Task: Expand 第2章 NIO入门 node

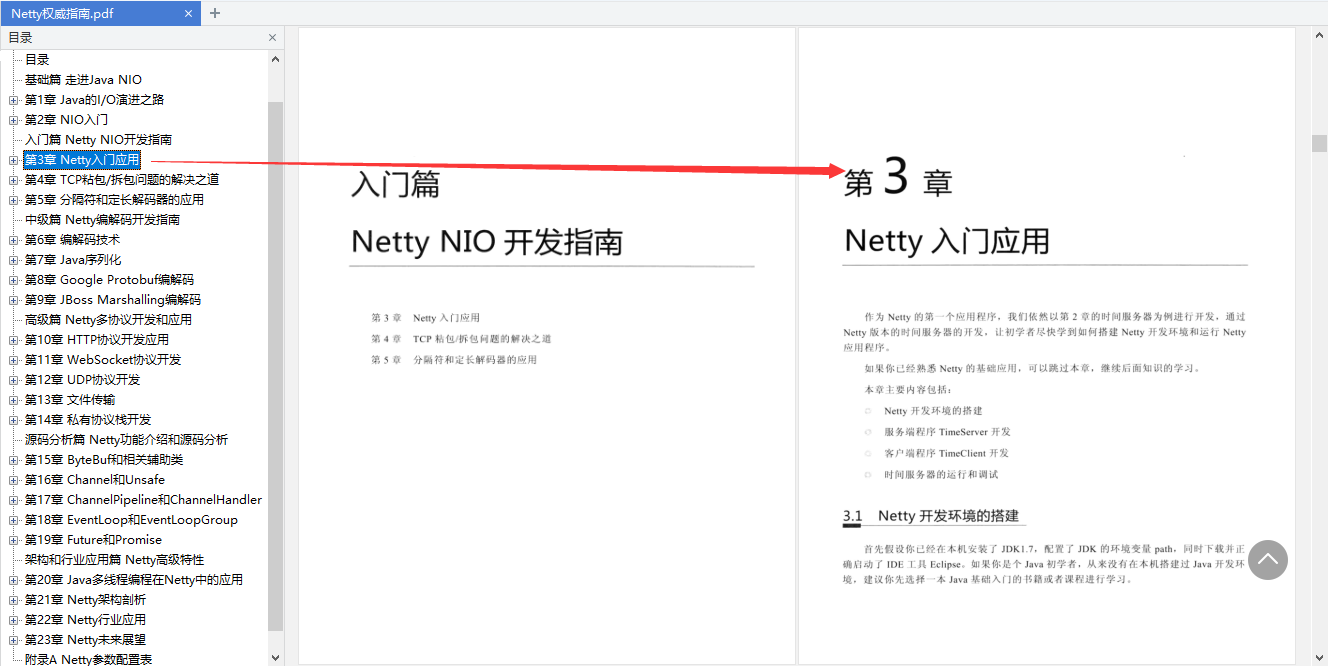Action: [x=13, y=120]
